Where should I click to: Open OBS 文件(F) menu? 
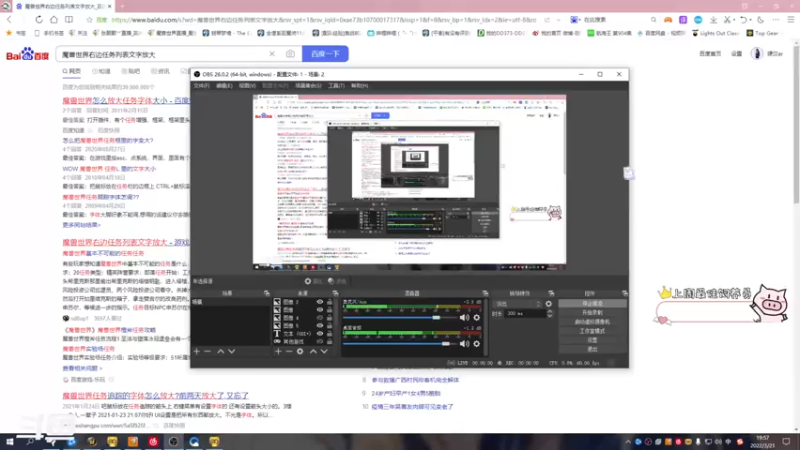click(202, 86)
